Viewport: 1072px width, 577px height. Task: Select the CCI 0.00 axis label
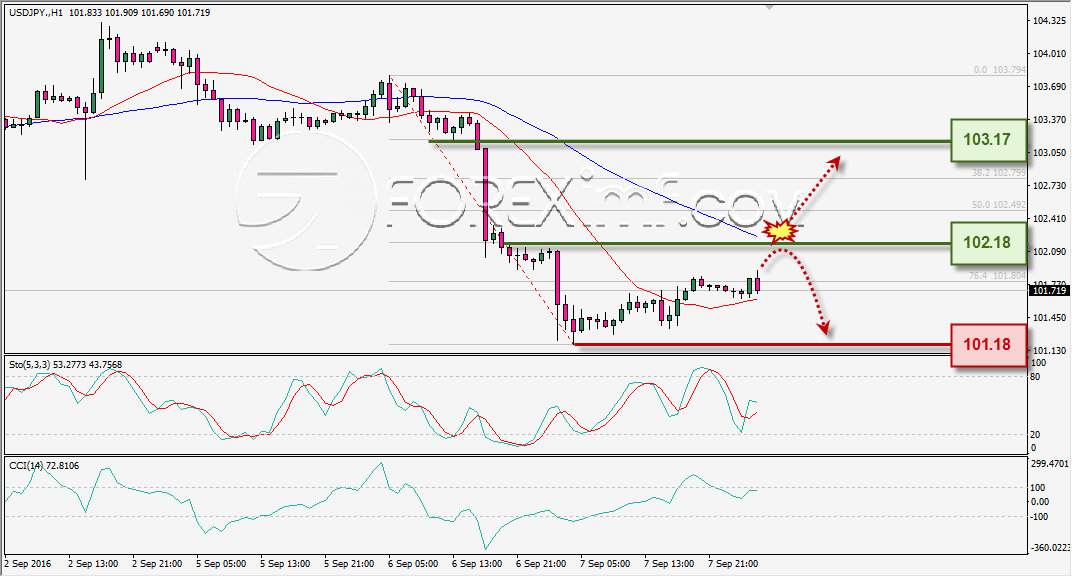pos(1039,502)
